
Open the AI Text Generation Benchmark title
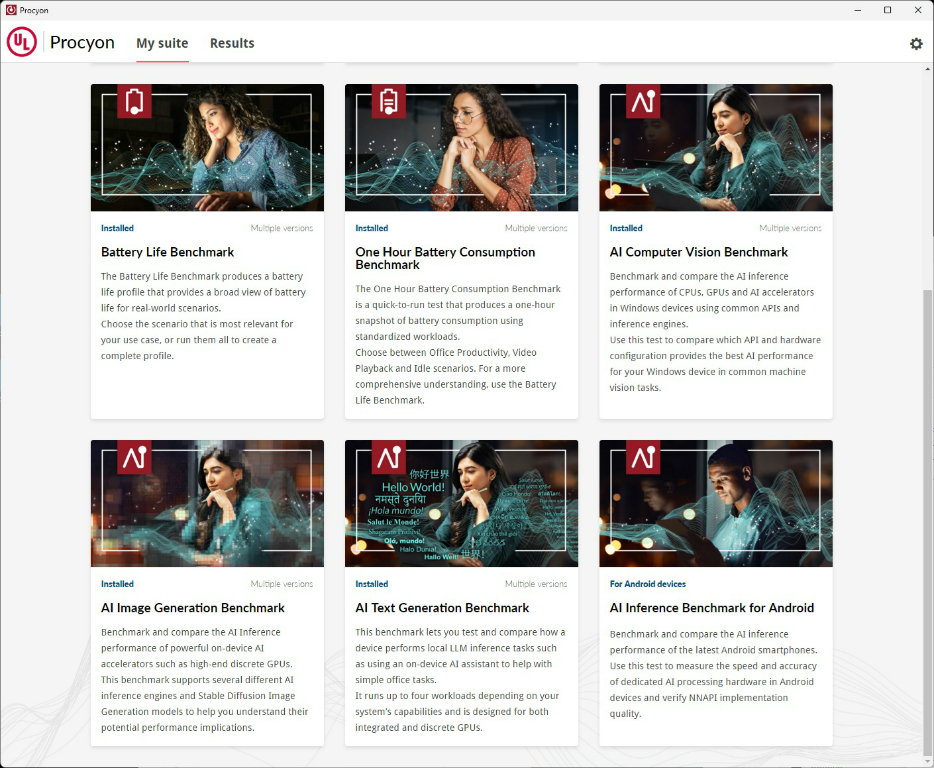pos(442,608)
